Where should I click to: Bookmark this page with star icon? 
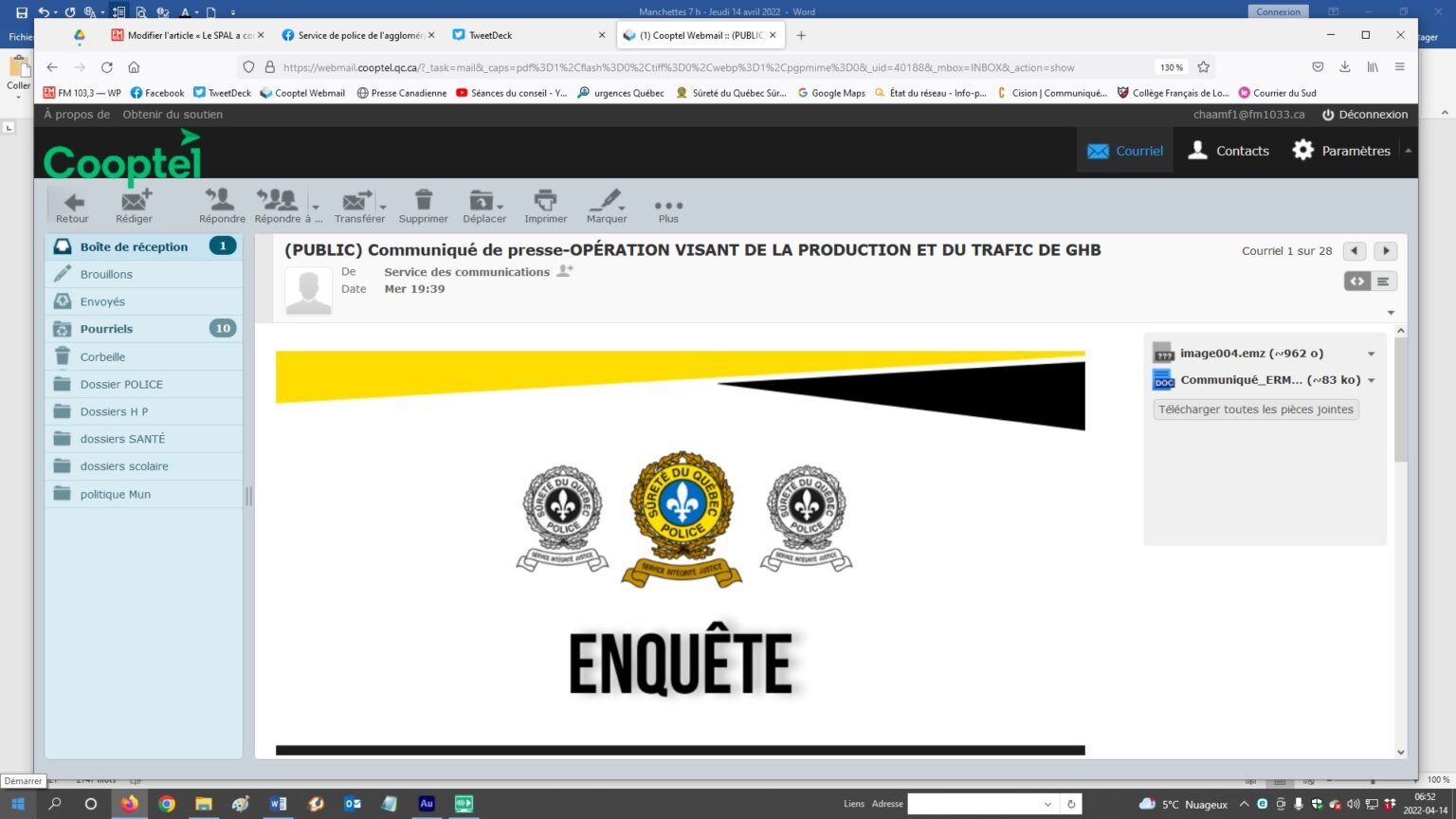[x=1204, y=67]
